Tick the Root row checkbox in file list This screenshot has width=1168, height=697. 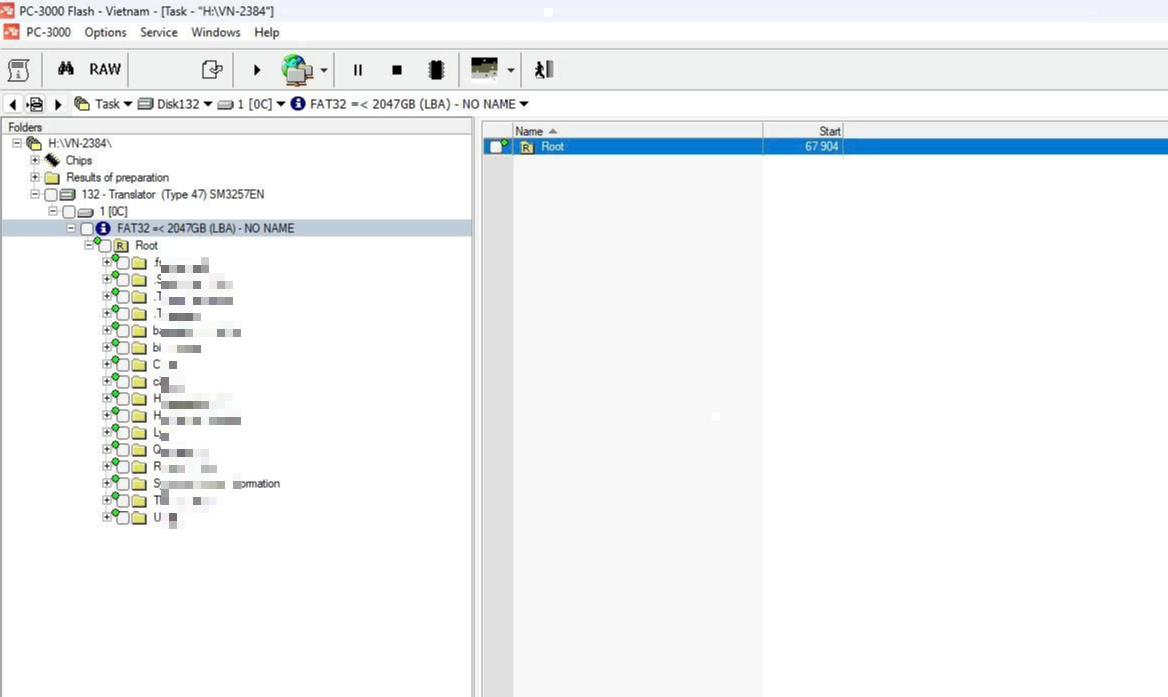click(496, 147)
